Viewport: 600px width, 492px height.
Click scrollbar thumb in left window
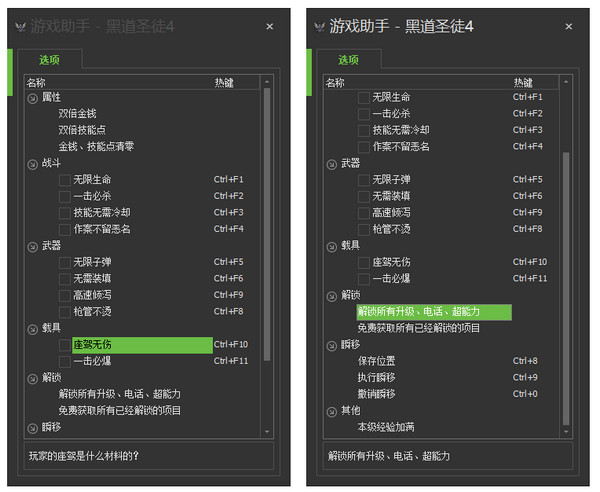pos(267,224)
